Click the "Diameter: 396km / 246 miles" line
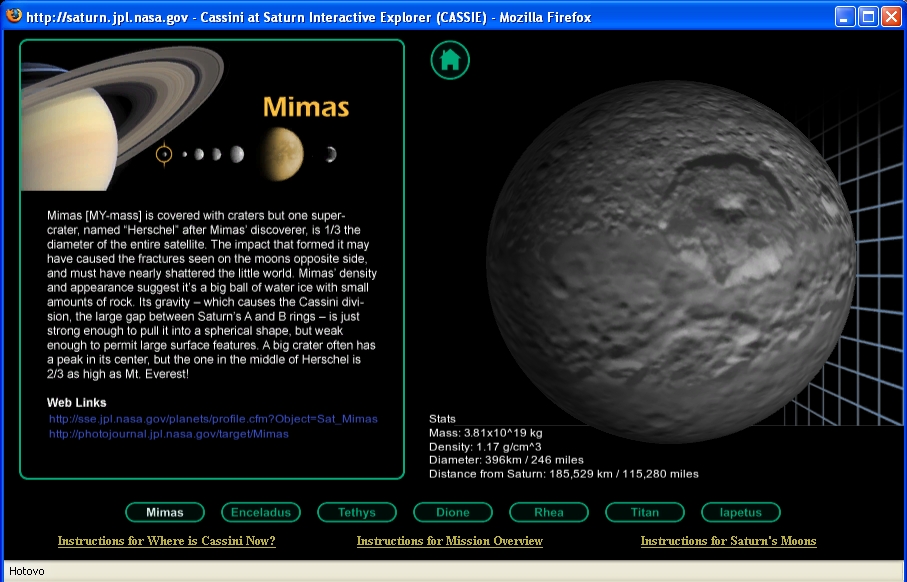Image resolution: width=907 pixels, height=582 pixels. pos(506,461)
